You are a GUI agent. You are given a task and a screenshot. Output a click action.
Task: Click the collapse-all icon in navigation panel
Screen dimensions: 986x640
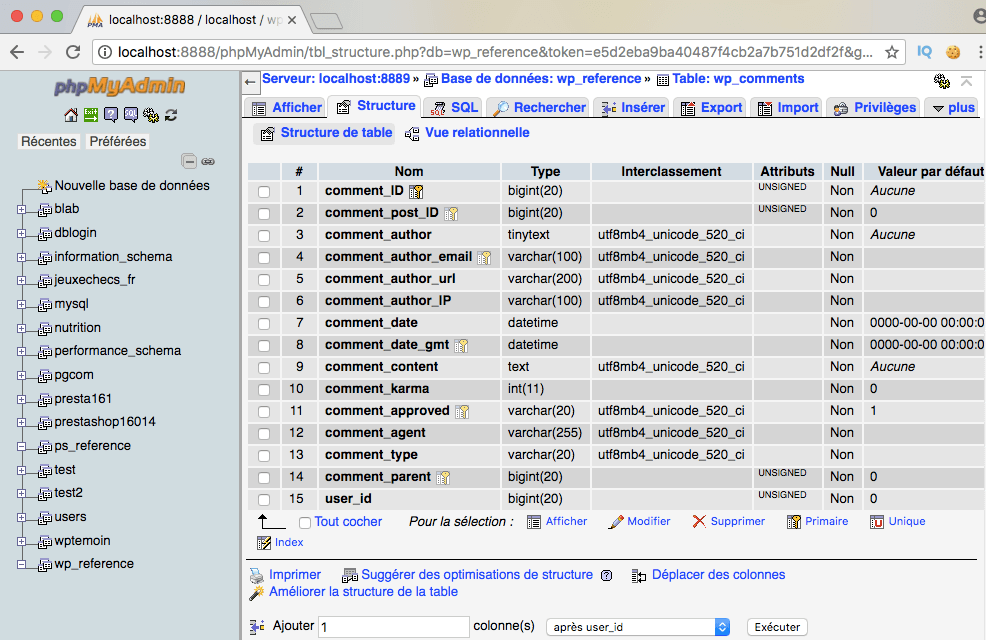tap(189, 162)
